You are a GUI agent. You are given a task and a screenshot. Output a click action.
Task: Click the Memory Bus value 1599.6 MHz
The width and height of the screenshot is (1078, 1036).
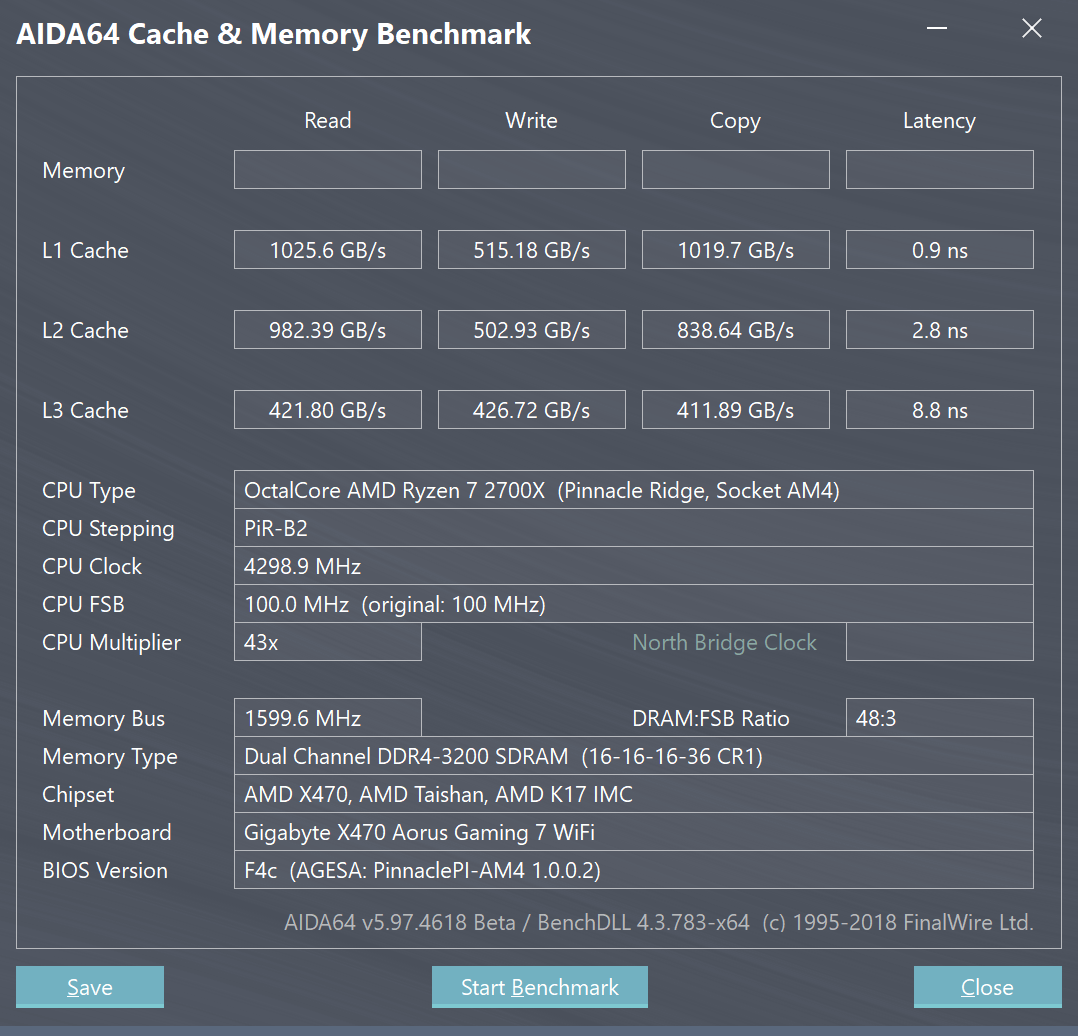tap(328, 718)
